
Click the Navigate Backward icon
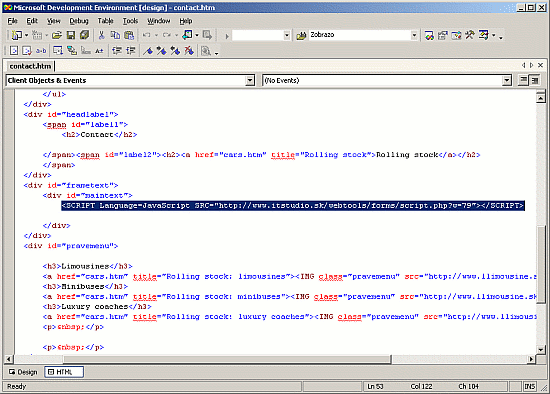click(188, 35)
